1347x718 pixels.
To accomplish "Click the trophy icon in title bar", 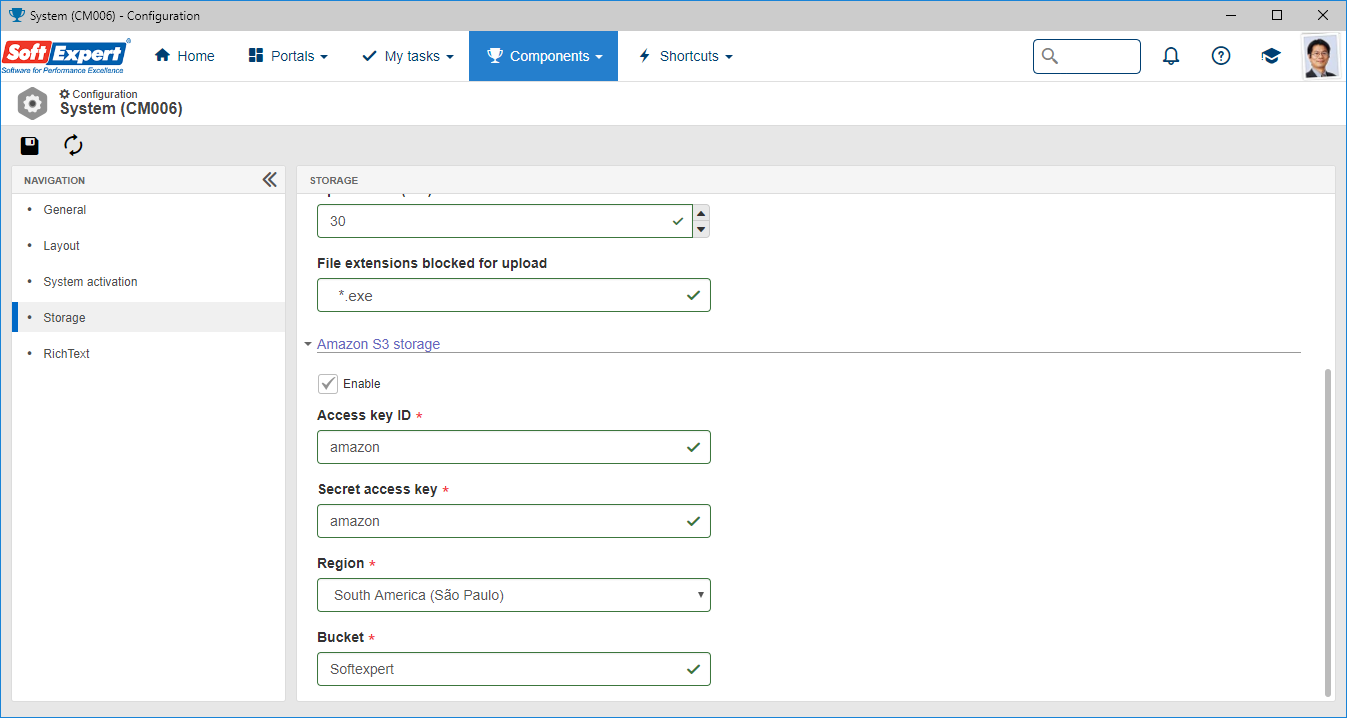I will [x=16, y=15].
